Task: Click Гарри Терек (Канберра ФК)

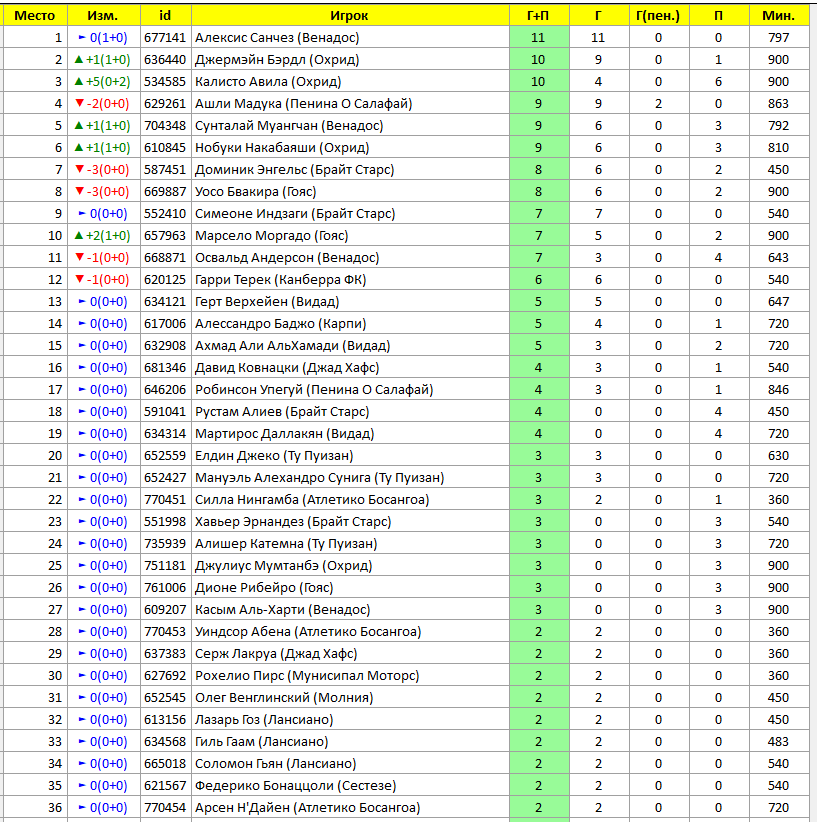Action: point(350,280)
